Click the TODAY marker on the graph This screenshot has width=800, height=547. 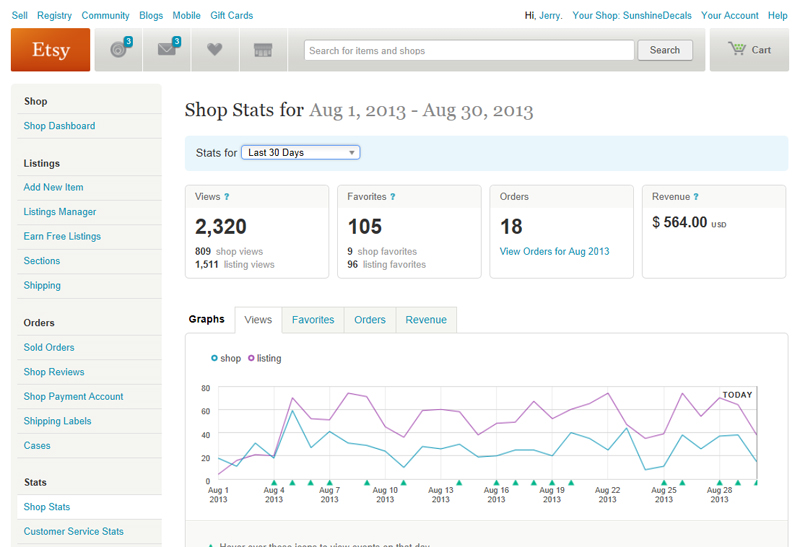click(737, 395)
